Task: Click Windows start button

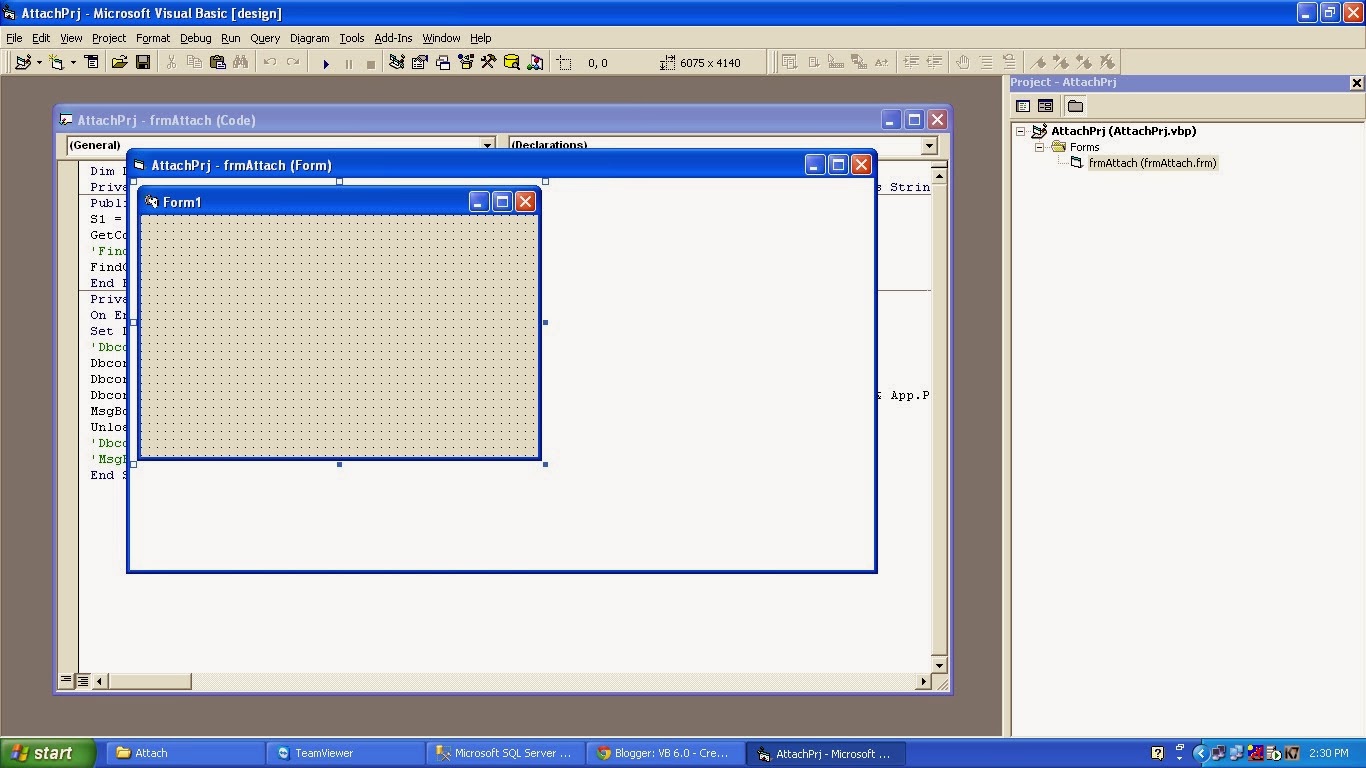Action: point(48,753)
